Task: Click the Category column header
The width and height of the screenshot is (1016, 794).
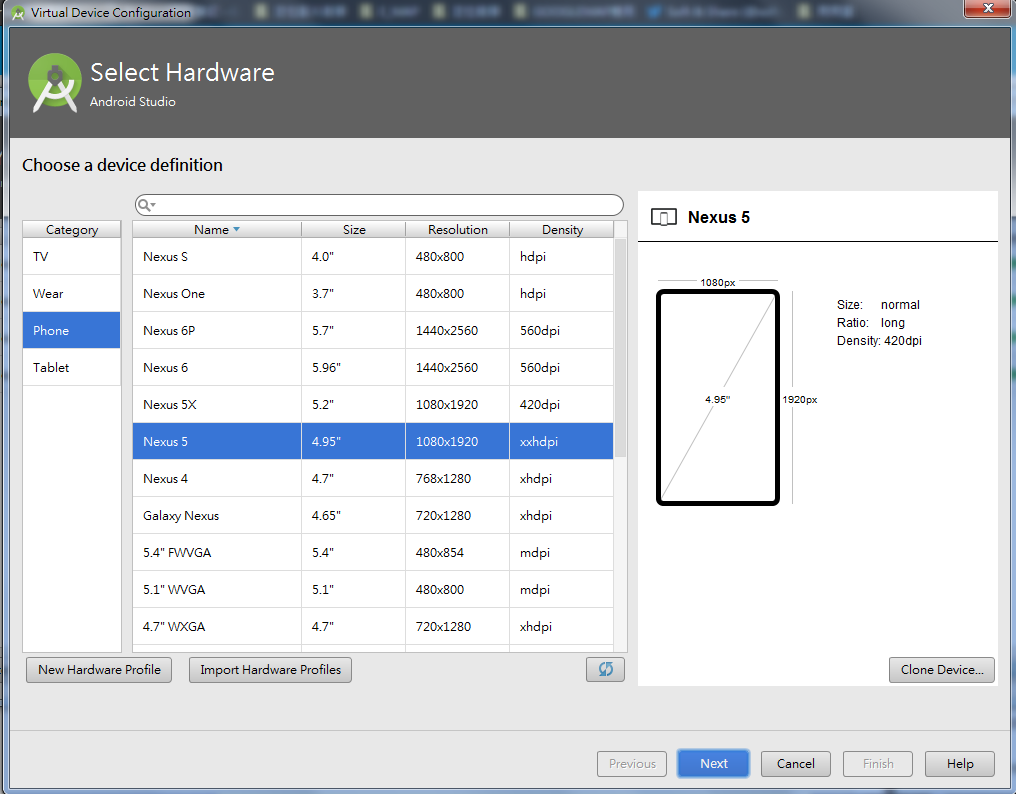Action: pyautogui.click(x=72, y=229)
